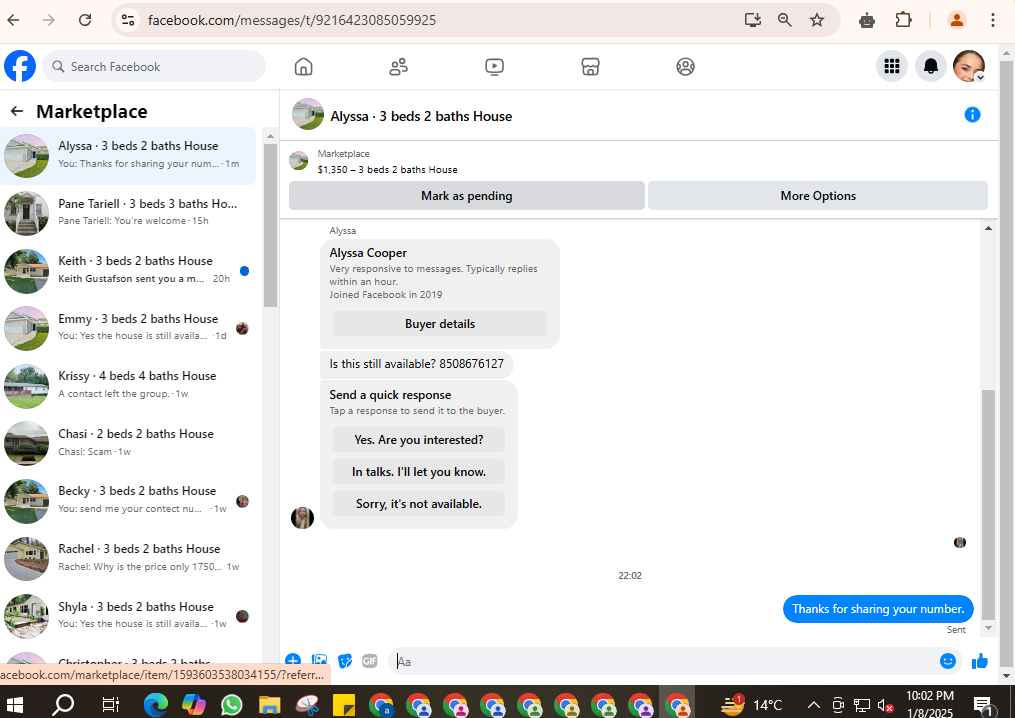Click the chat header listing thumbnail
Screen dimensions: 1015x718
307,115
